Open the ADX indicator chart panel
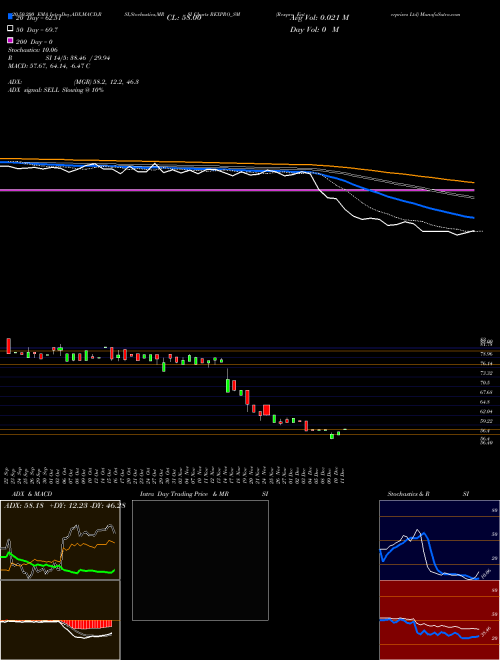Screen dimensions: 500x660 pyautogui.click(x=60, y=540)
